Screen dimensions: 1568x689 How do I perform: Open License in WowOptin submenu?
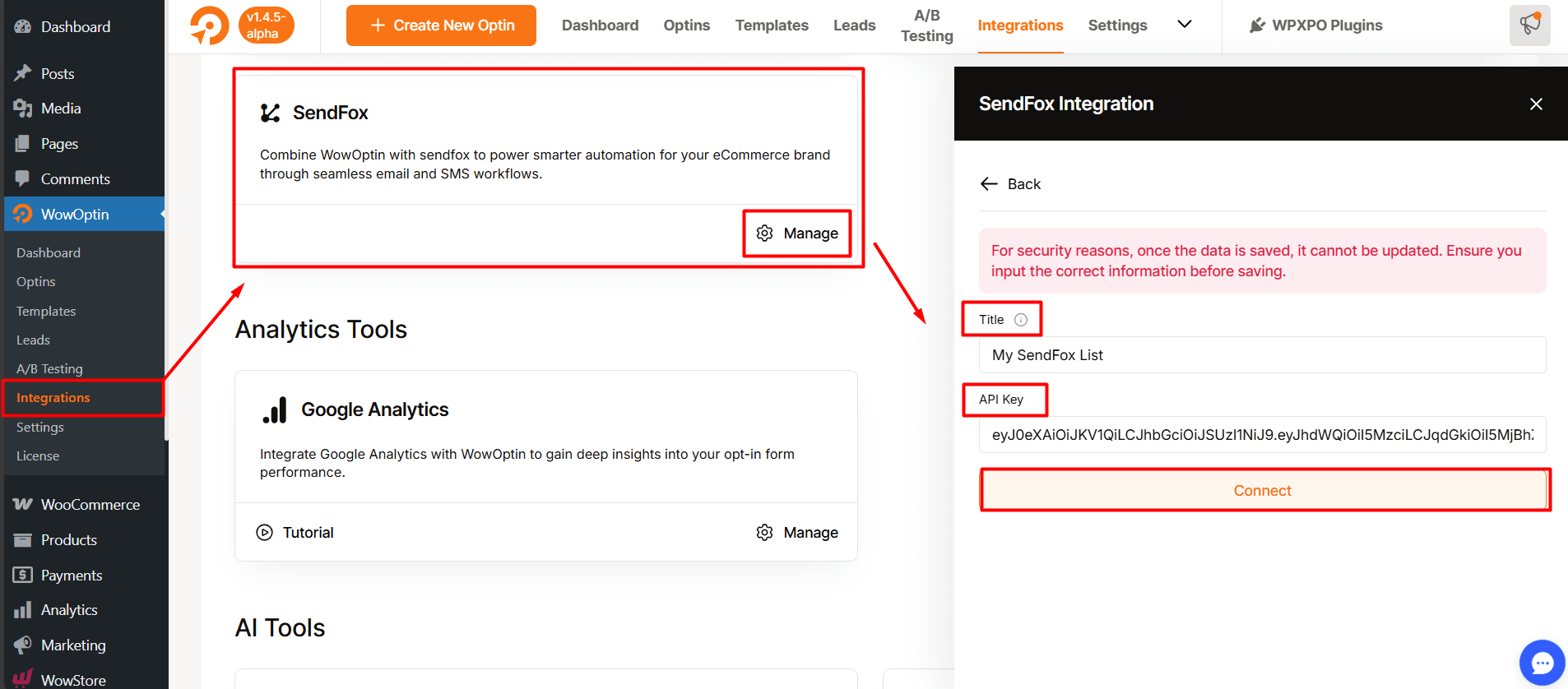[38, 455]
